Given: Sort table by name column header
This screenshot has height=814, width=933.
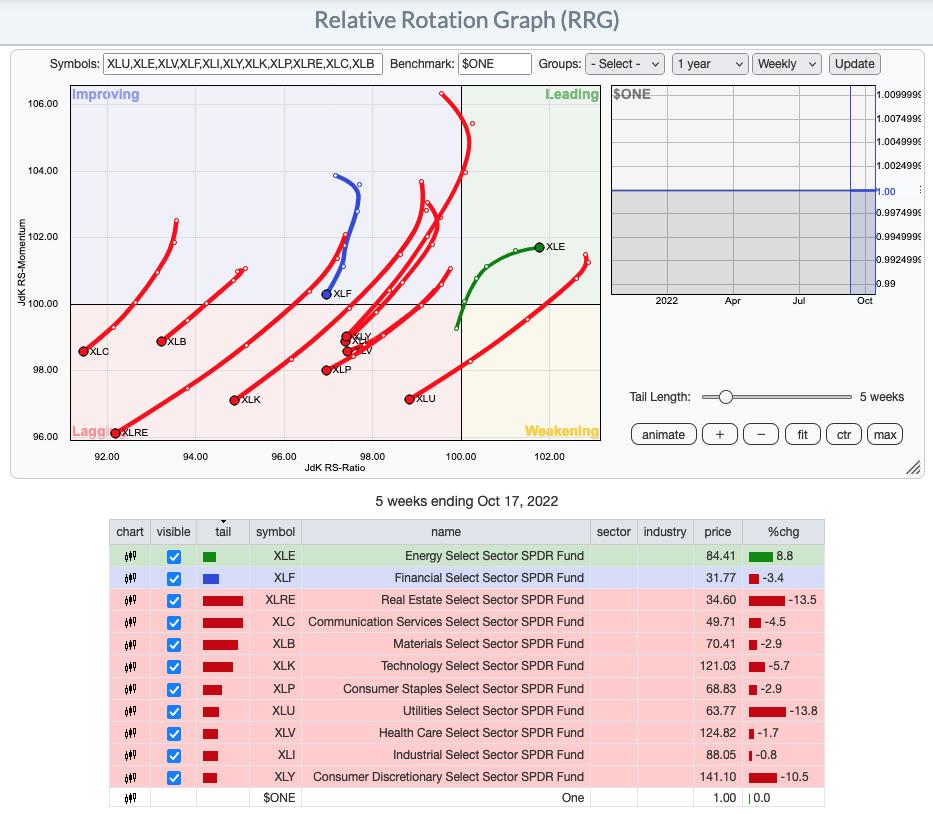Looking at the screenshot, I should tap(446, 532).
